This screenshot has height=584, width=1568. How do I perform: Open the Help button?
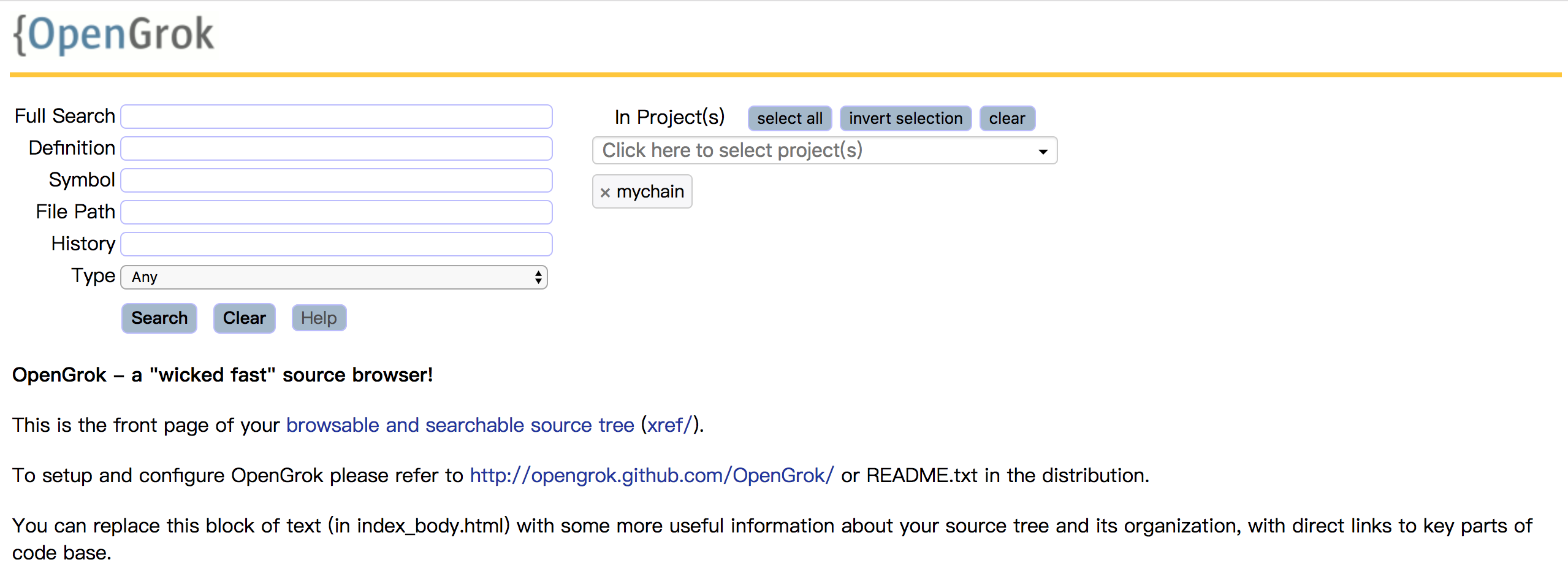coord(319,318)
